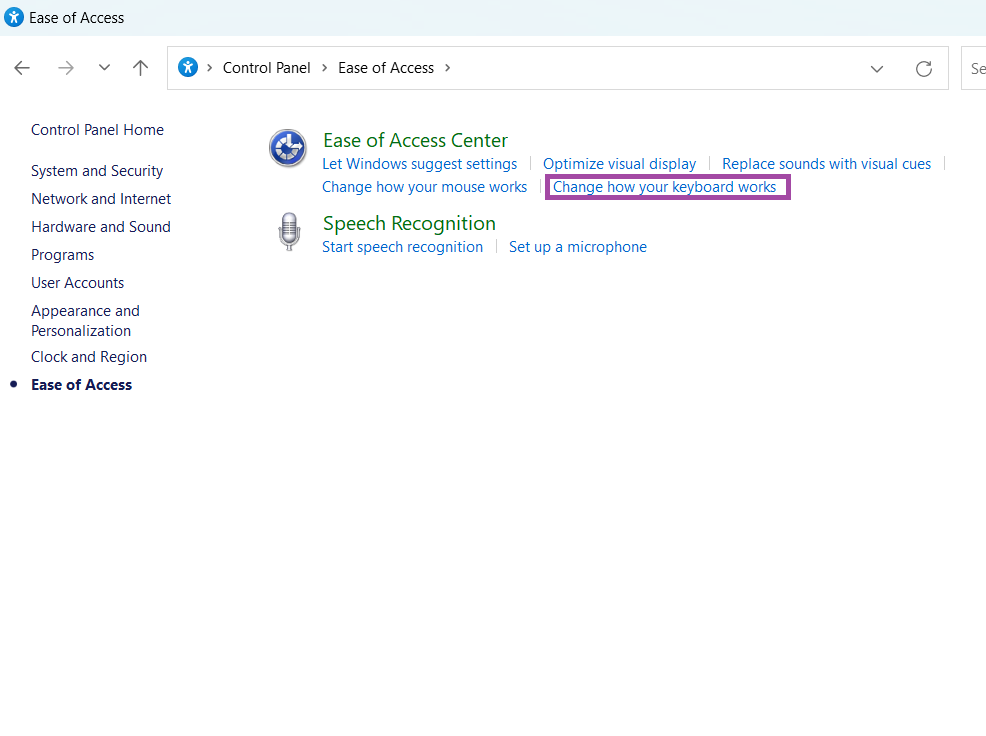Refresh the Control Panel page
The image size is (986, 736).
click(924, 68)
